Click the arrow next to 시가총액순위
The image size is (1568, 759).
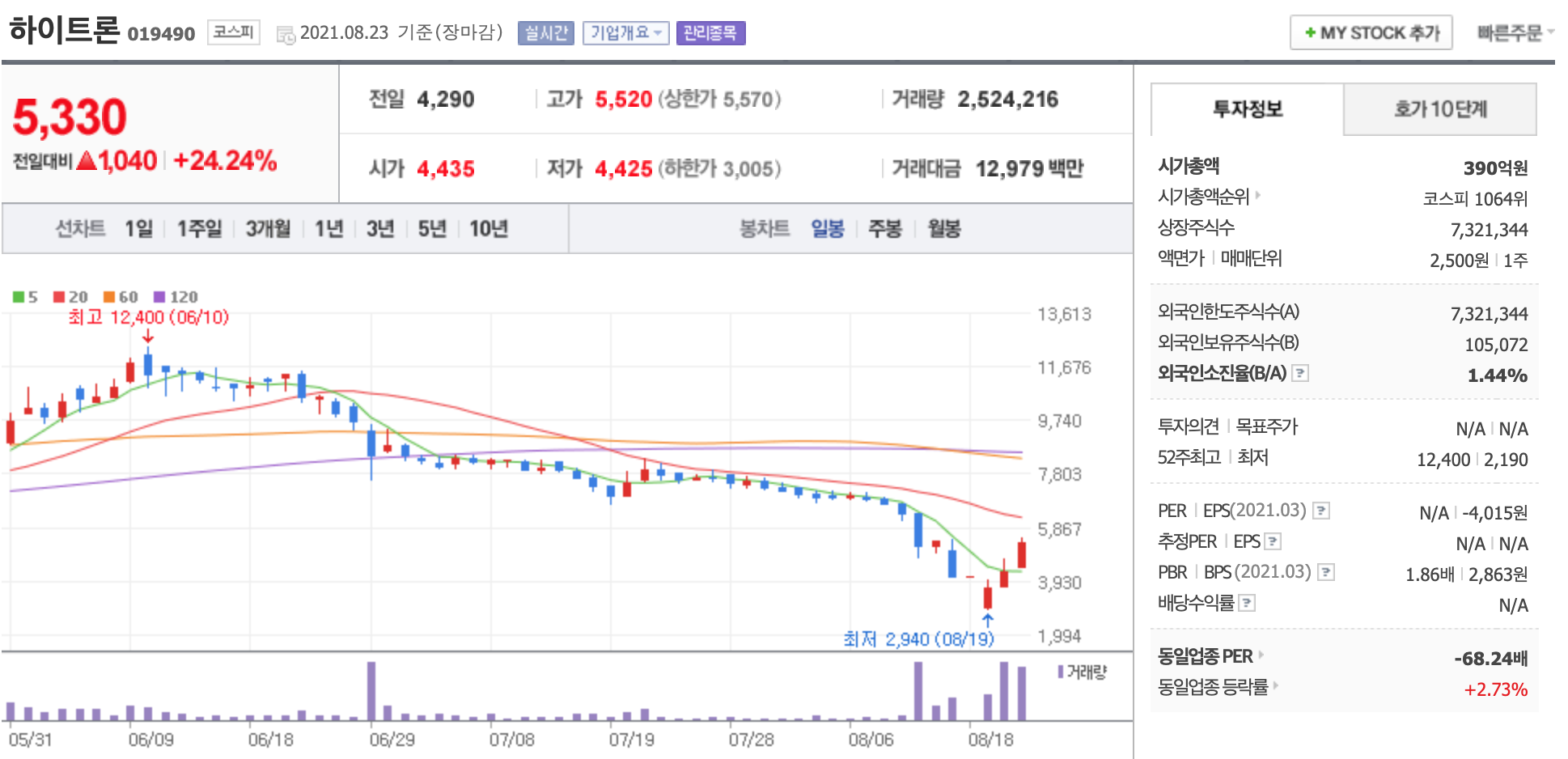pos(1258,195)
